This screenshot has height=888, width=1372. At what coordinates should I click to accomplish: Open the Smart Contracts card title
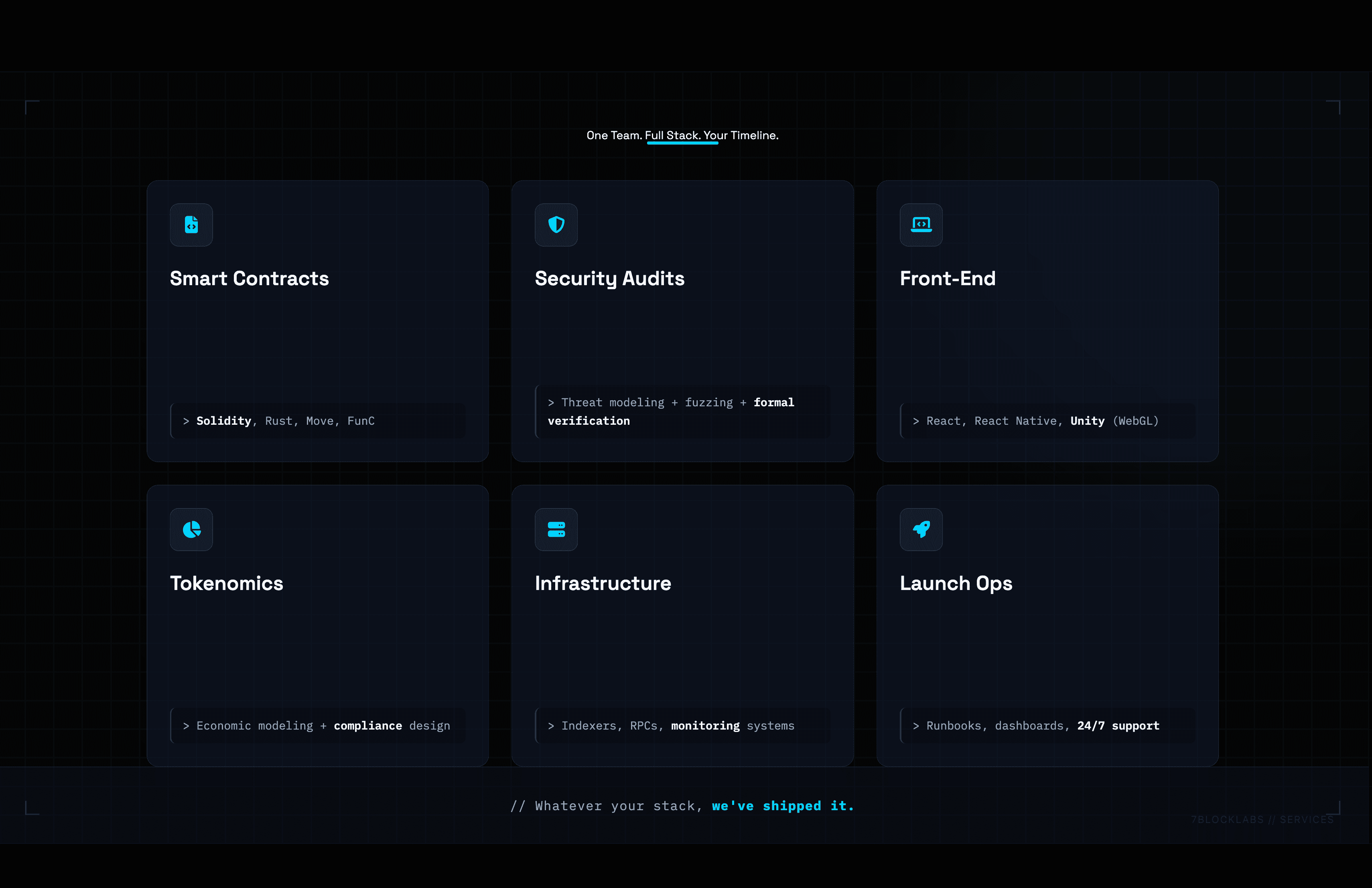pyautogui.click(x=249, y=278)
